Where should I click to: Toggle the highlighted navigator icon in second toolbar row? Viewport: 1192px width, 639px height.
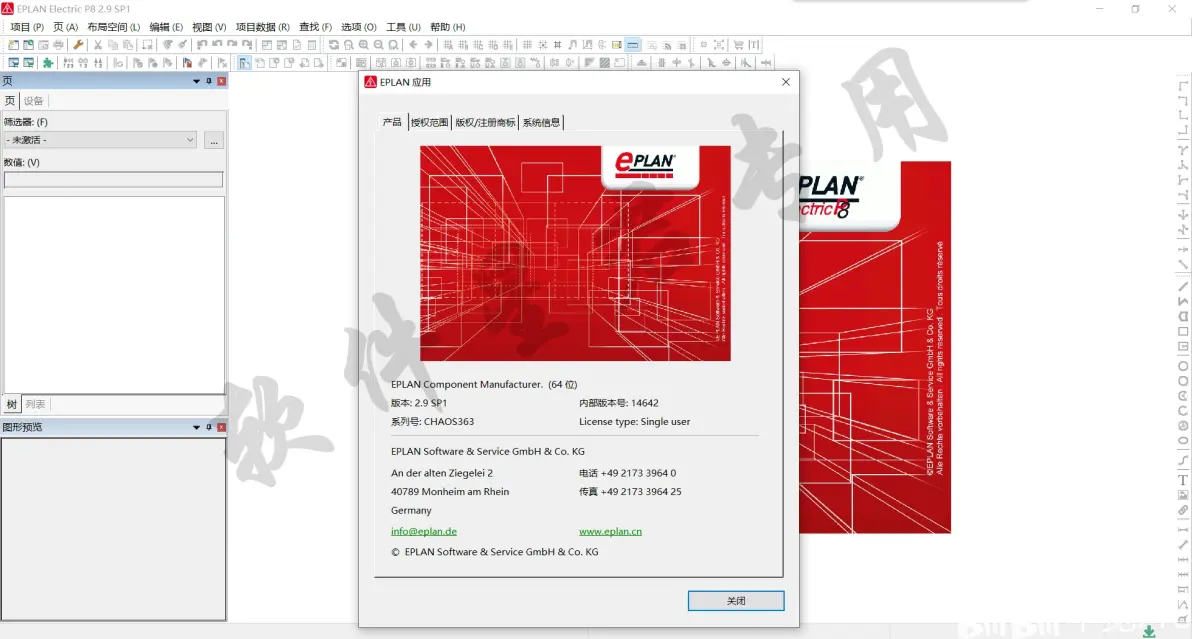[245, 63]
